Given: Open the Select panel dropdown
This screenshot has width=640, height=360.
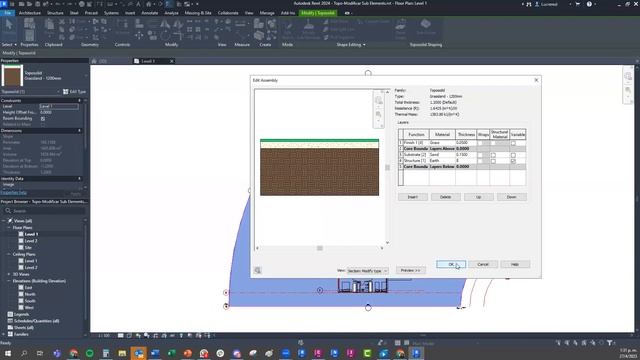Looking at the screenshot, I should tap(9, 44).
